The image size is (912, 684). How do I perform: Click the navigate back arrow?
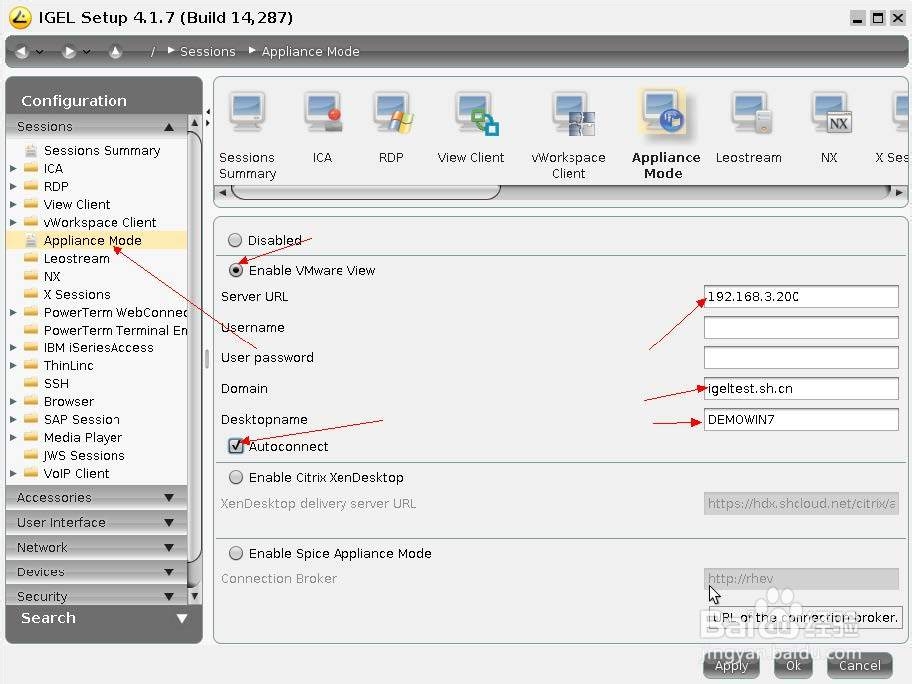point(22,52)
